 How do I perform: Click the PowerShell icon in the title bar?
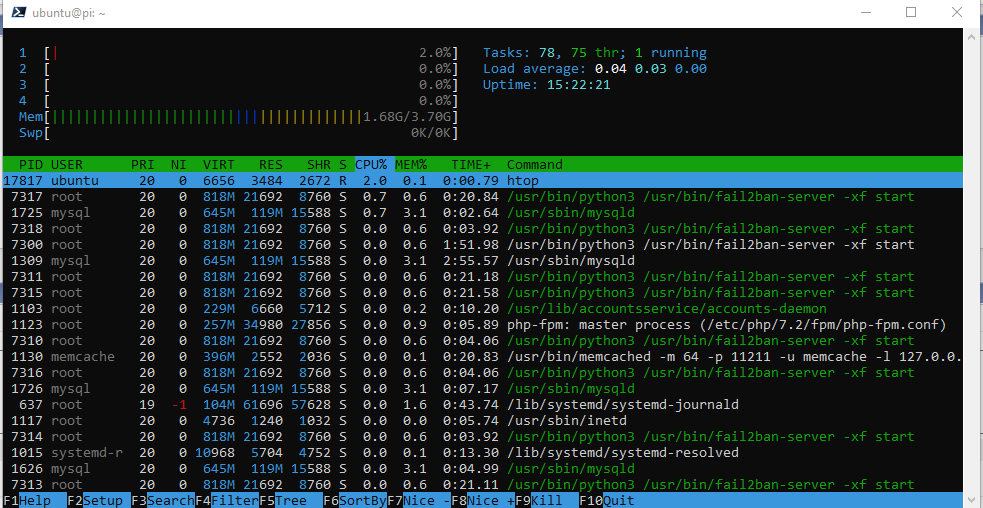pos(15,13)
